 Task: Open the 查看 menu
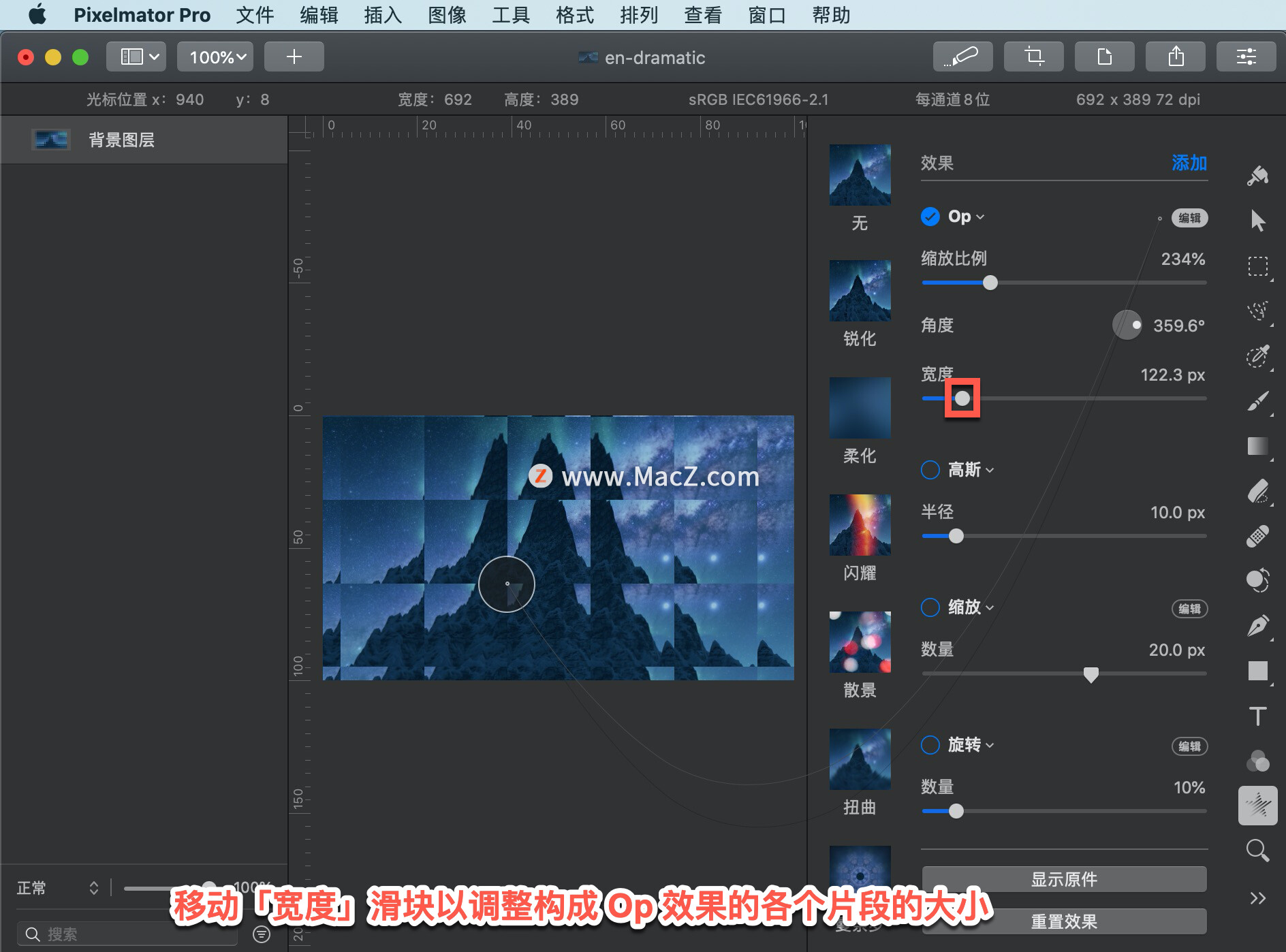pos(703,15)
